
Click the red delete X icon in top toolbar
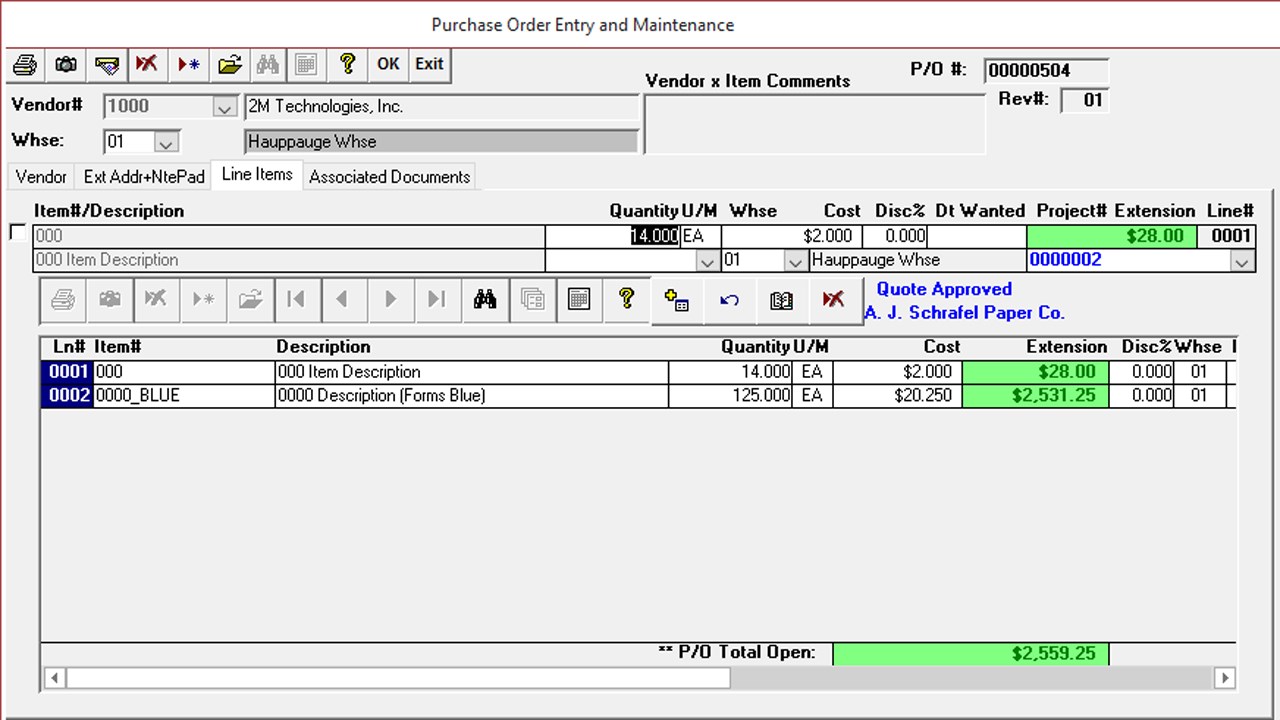coord(147,65)
